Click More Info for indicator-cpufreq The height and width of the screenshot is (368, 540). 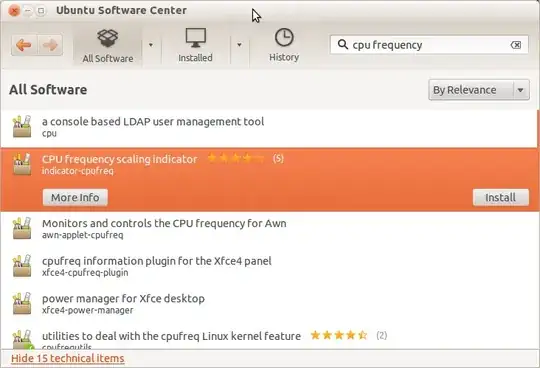click(x=75, y=198)
